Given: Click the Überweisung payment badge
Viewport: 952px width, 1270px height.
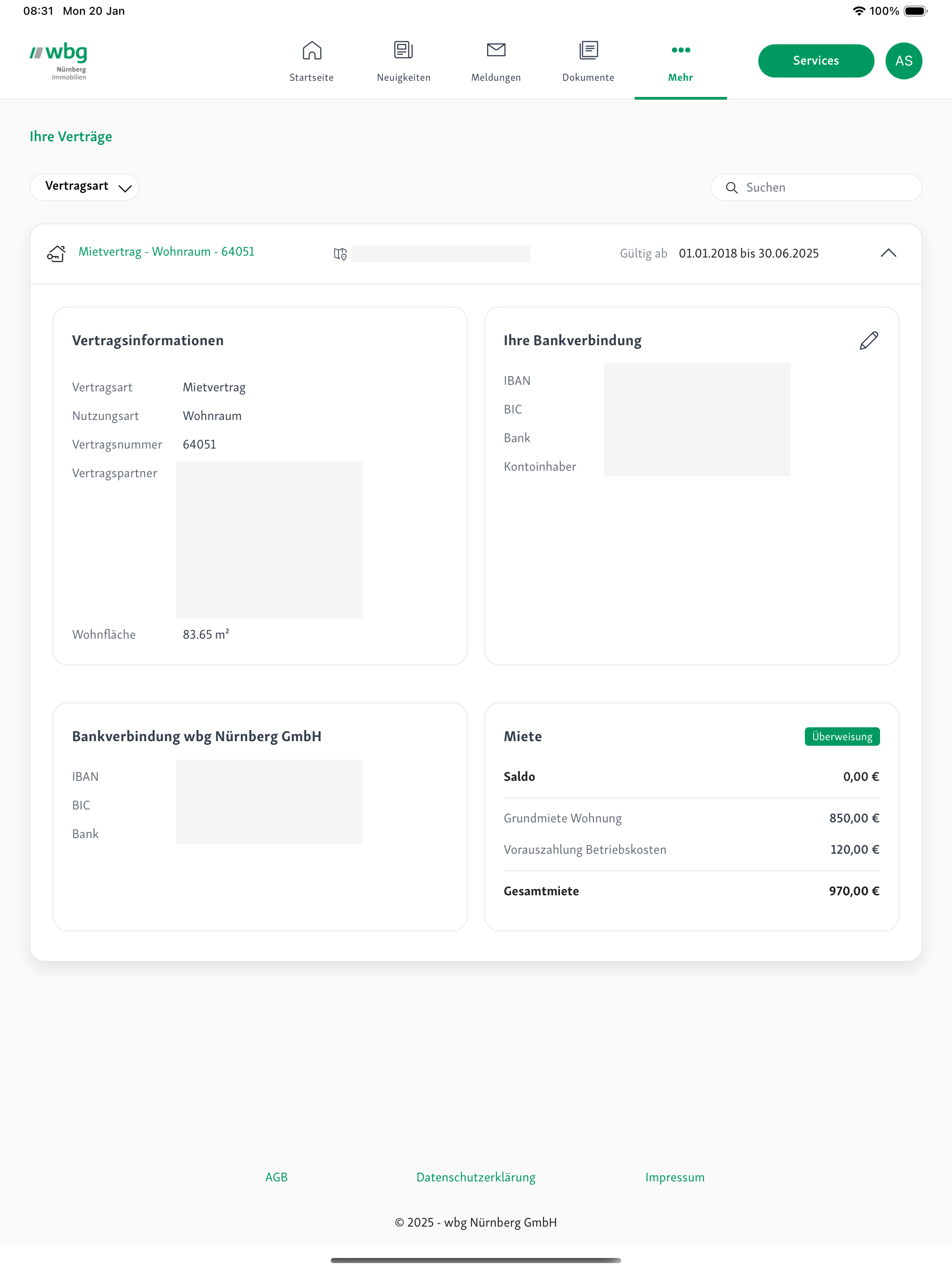Looking at the screenshot, I should [842, 737].
